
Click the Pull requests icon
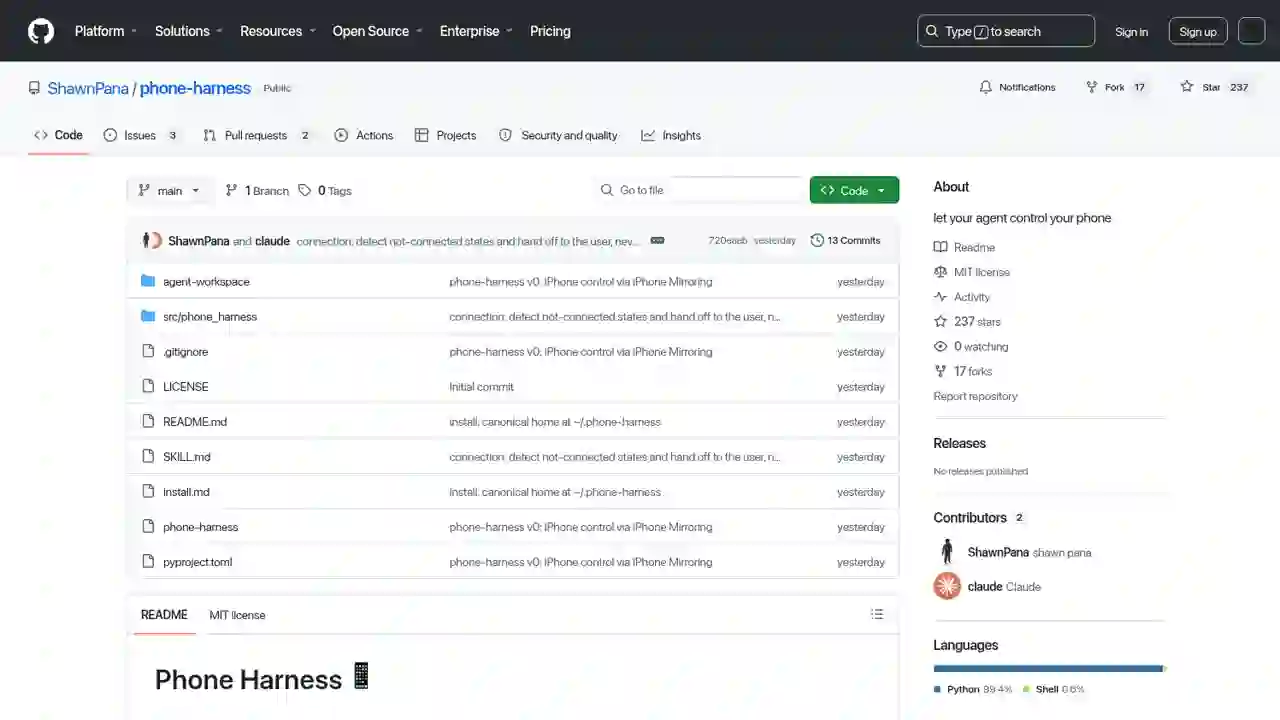[210, 135]
